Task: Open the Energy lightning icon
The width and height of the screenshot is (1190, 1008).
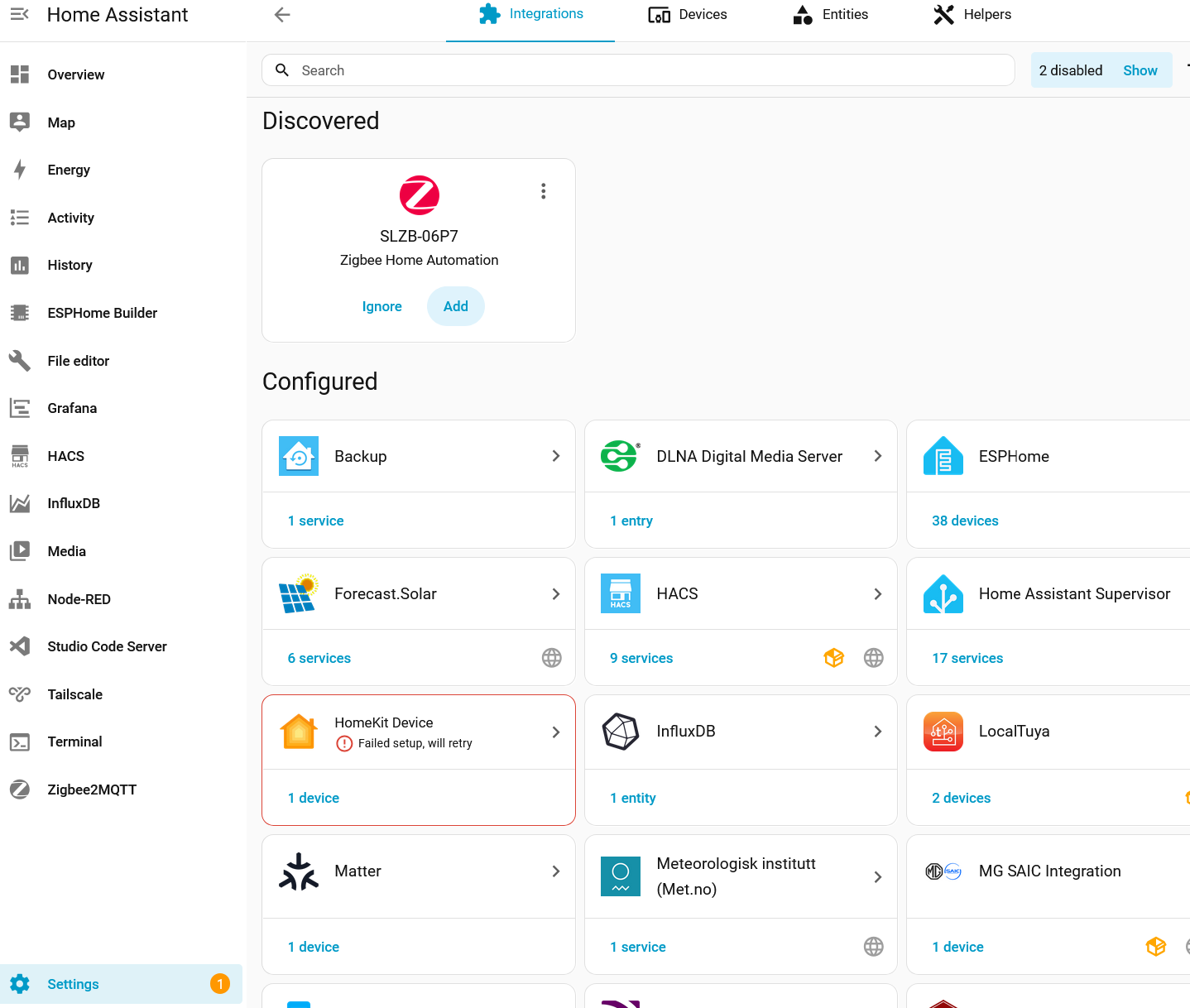Action: point(20,170)
